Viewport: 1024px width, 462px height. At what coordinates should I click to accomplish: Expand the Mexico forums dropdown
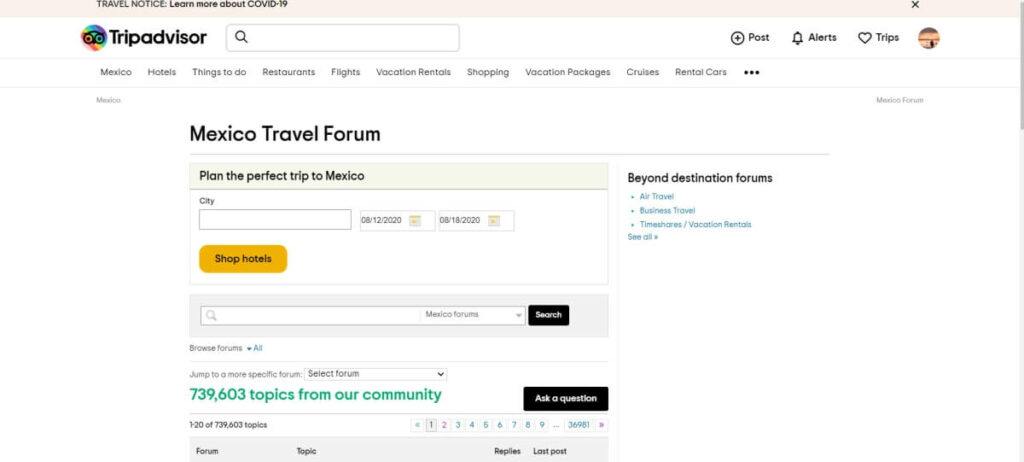[473, 315]
